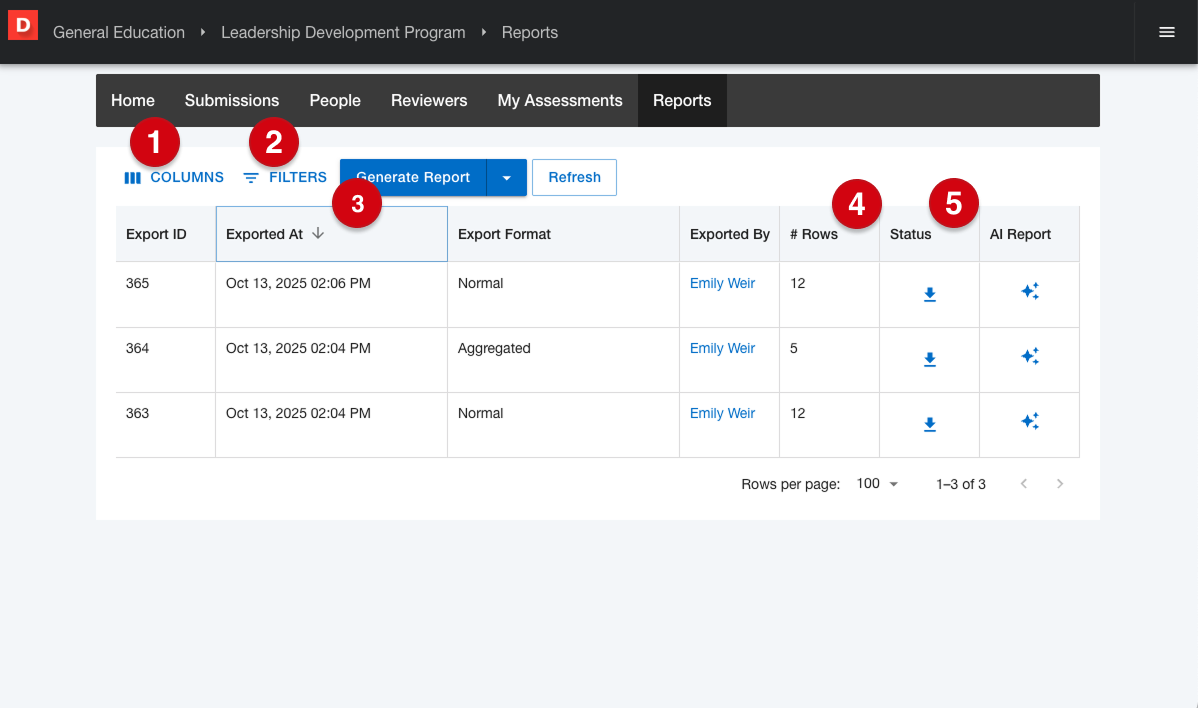Click Aggregated export format cell

coord(564,360)
